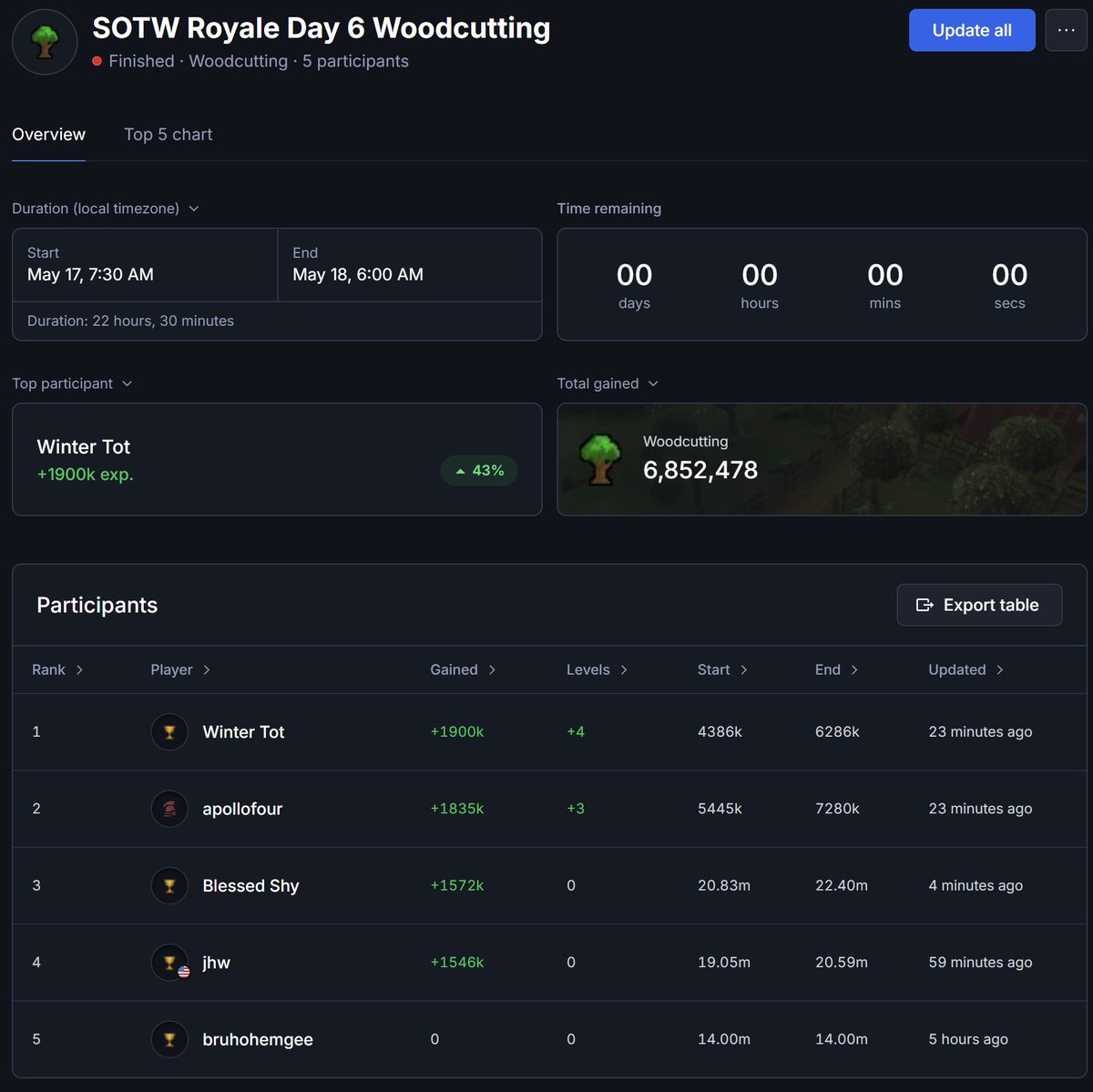Viewport: 1093px width, 1092px height.
Task: Sort table by Rank column
Action: pos(57,669)
